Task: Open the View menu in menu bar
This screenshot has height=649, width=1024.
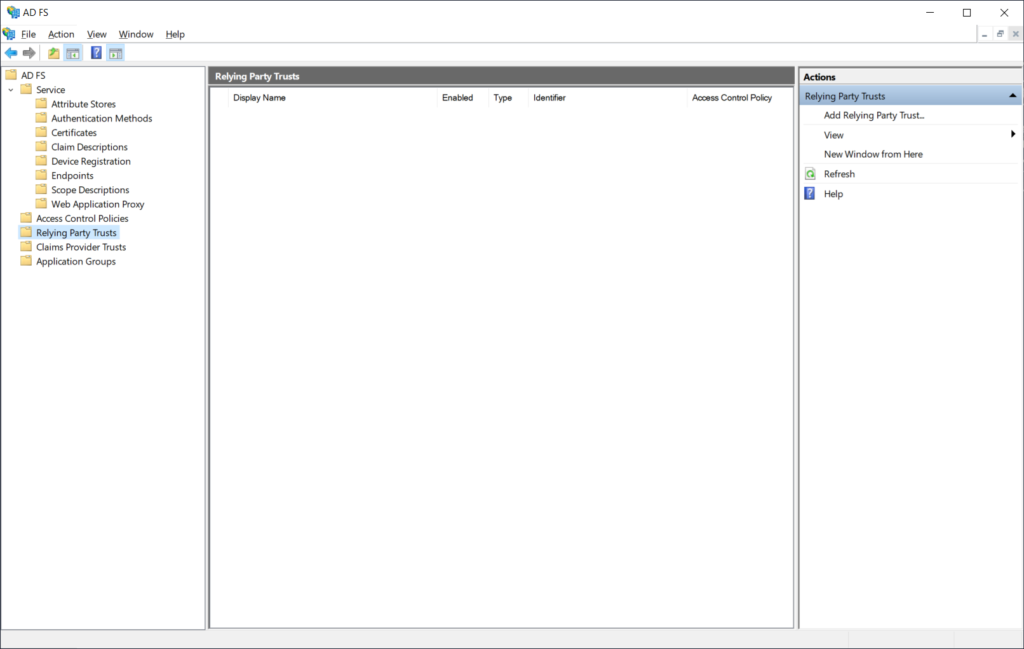Action: tap(97, 34)
